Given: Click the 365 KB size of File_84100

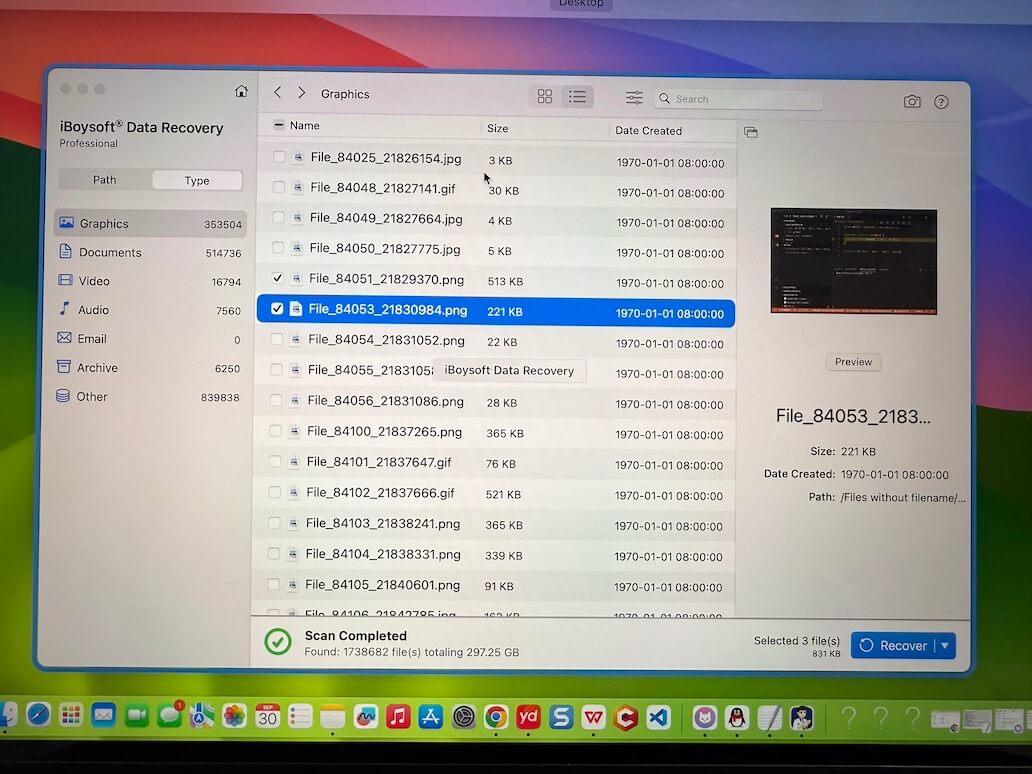Looking at the screenshot, I should (505, 434).
